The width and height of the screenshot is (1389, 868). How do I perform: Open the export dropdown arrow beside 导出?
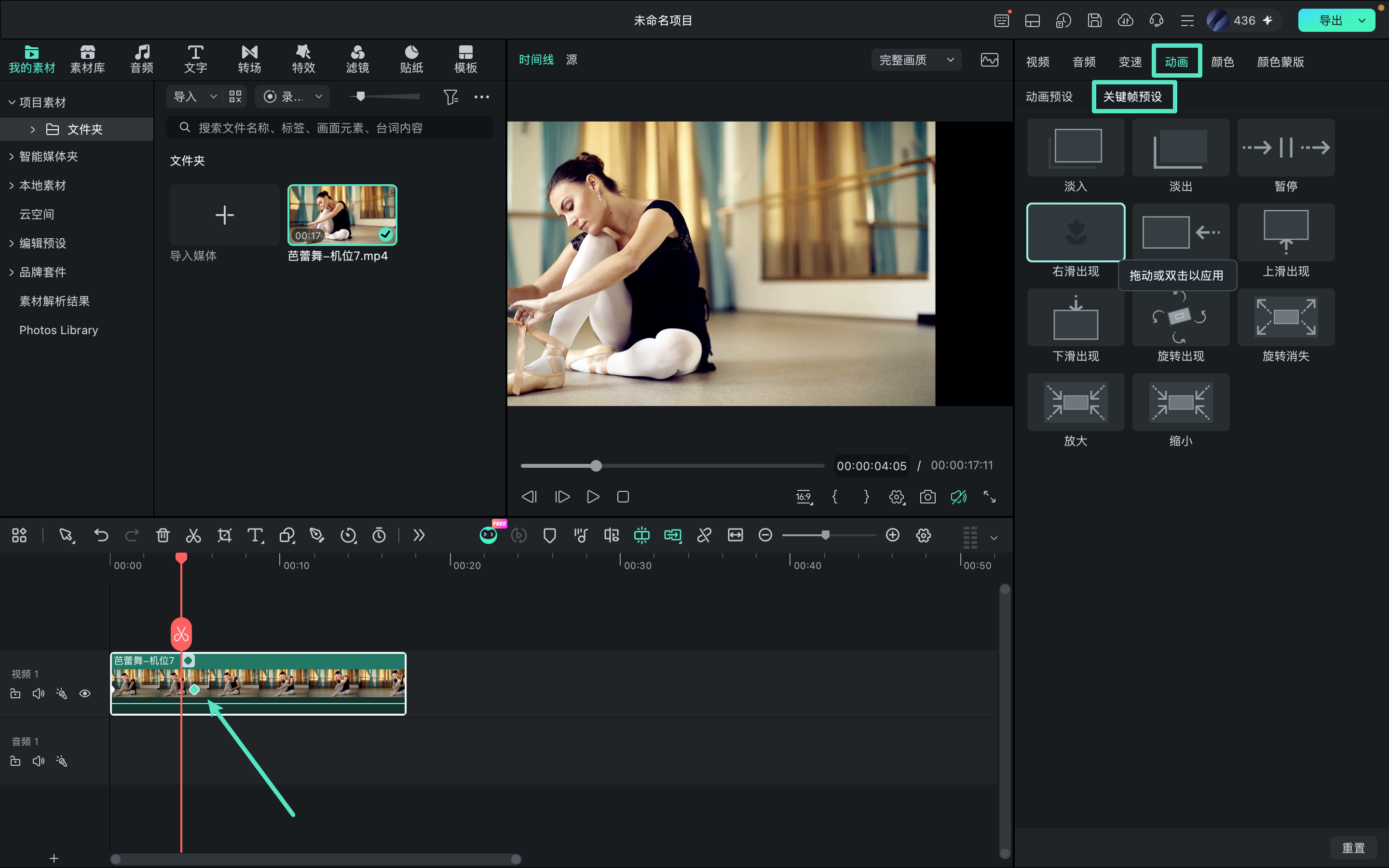(x=1362, y=21)
